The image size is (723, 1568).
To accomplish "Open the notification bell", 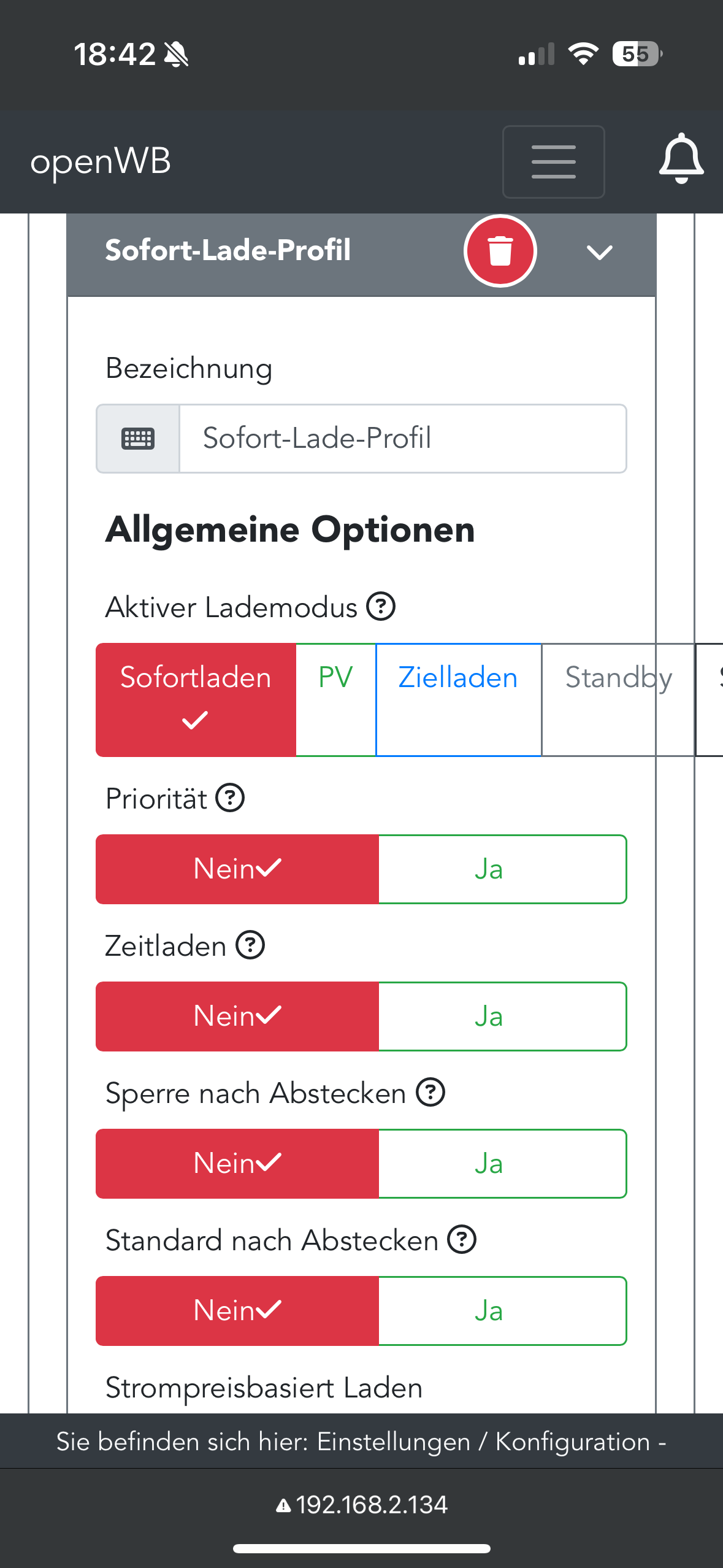I will pos(681,159).
